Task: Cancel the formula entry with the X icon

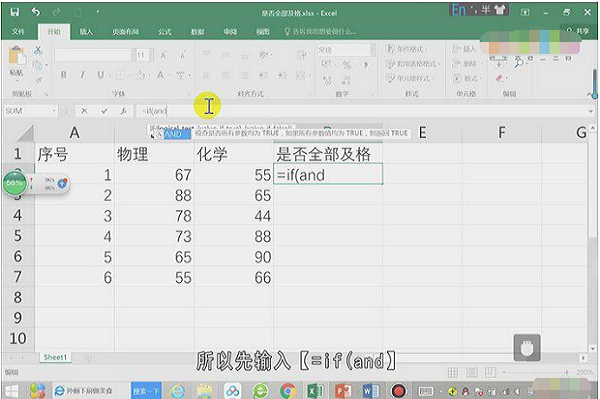Action: [84, 111]
